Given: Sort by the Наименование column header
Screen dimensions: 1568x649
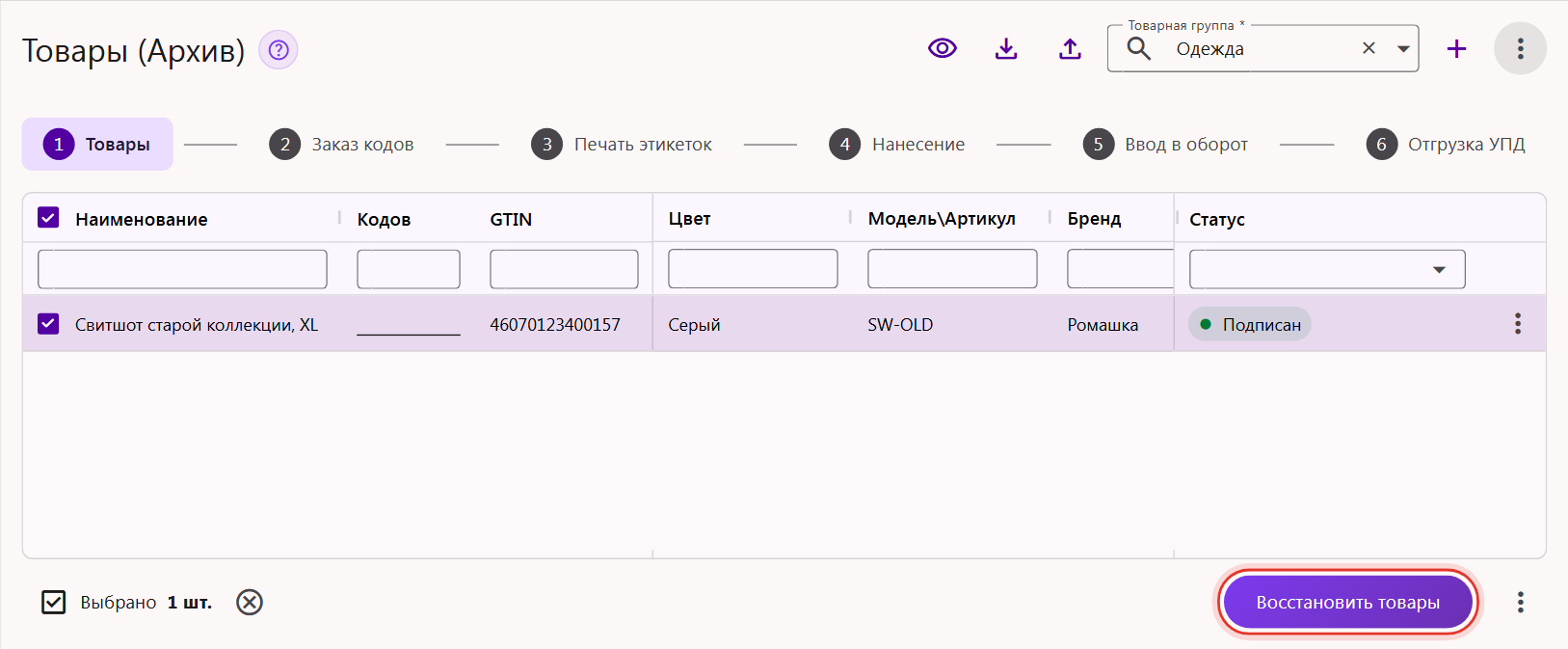Looking at the screenshot, I should click(x=142, y=219).
